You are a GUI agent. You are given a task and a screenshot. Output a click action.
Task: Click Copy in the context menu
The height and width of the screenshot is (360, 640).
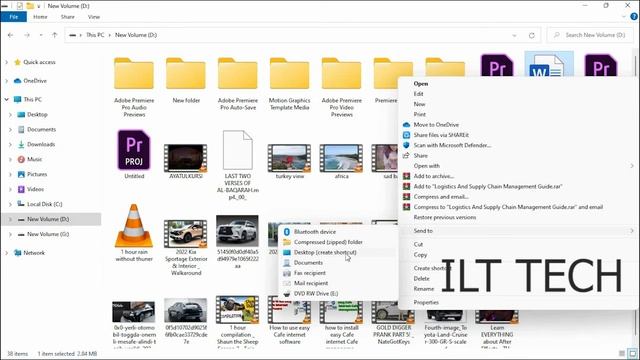pyautogui.click(x=420, y=255)
